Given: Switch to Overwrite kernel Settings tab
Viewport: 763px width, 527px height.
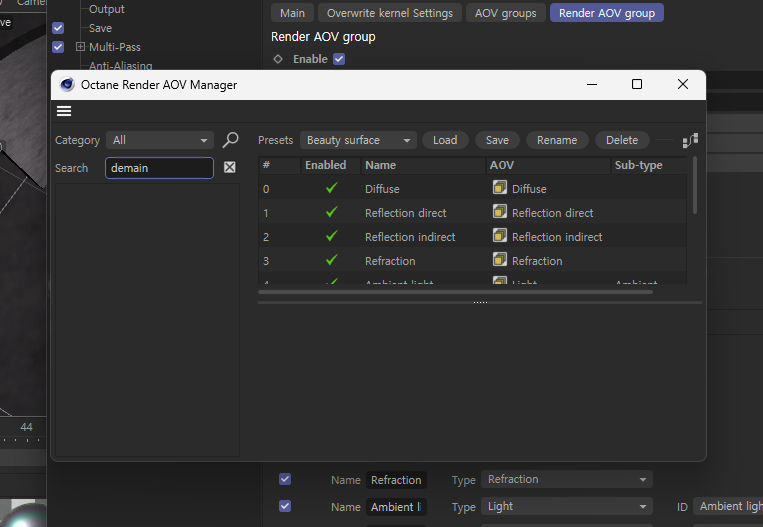Looking at the screenshot, I should [390, 13].
